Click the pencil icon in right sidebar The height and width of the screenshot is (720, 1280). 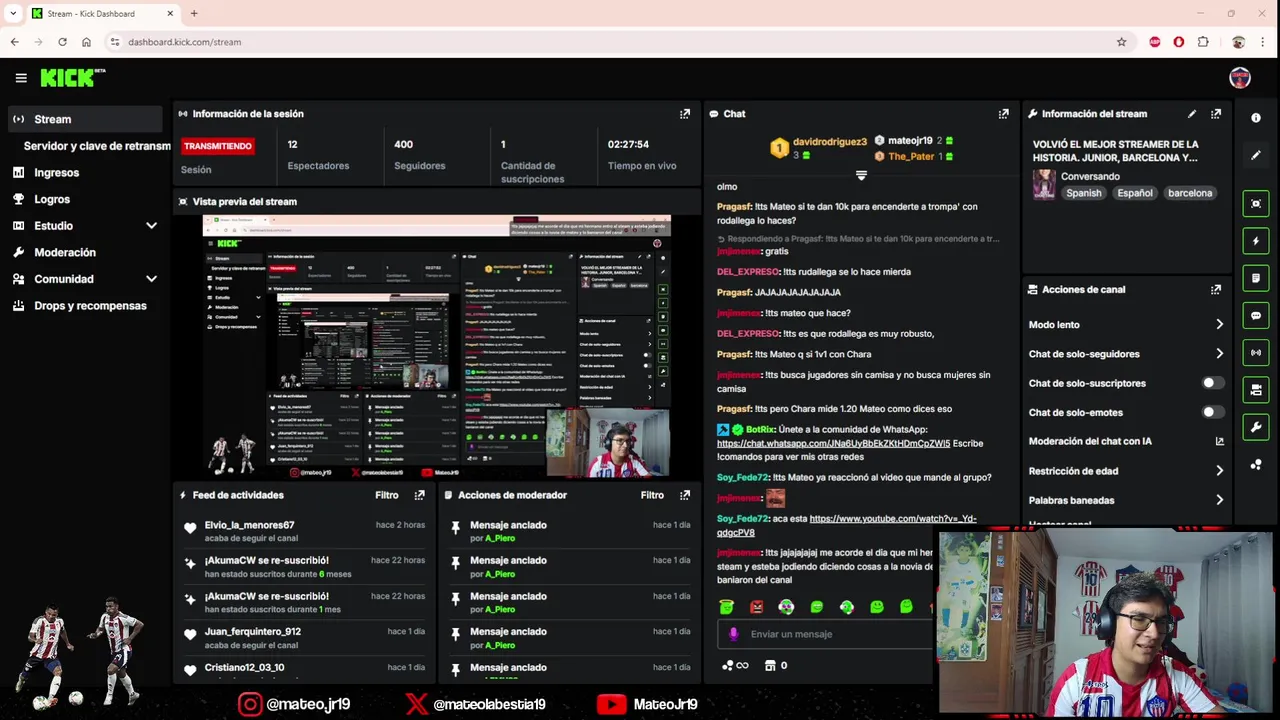(1256, 155)
